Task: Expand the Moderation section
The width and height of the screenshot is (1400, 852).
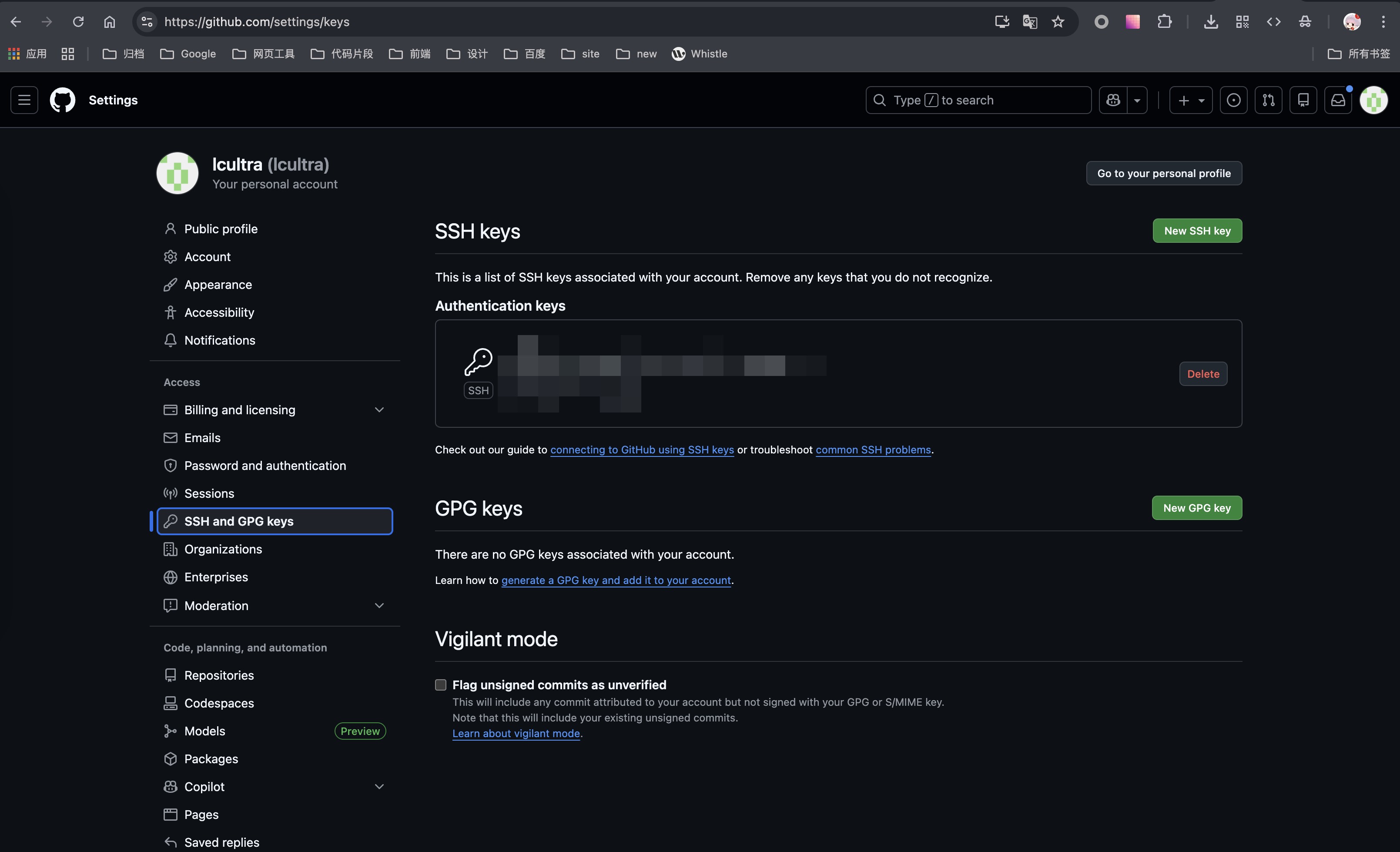Action: click(379, 605)
